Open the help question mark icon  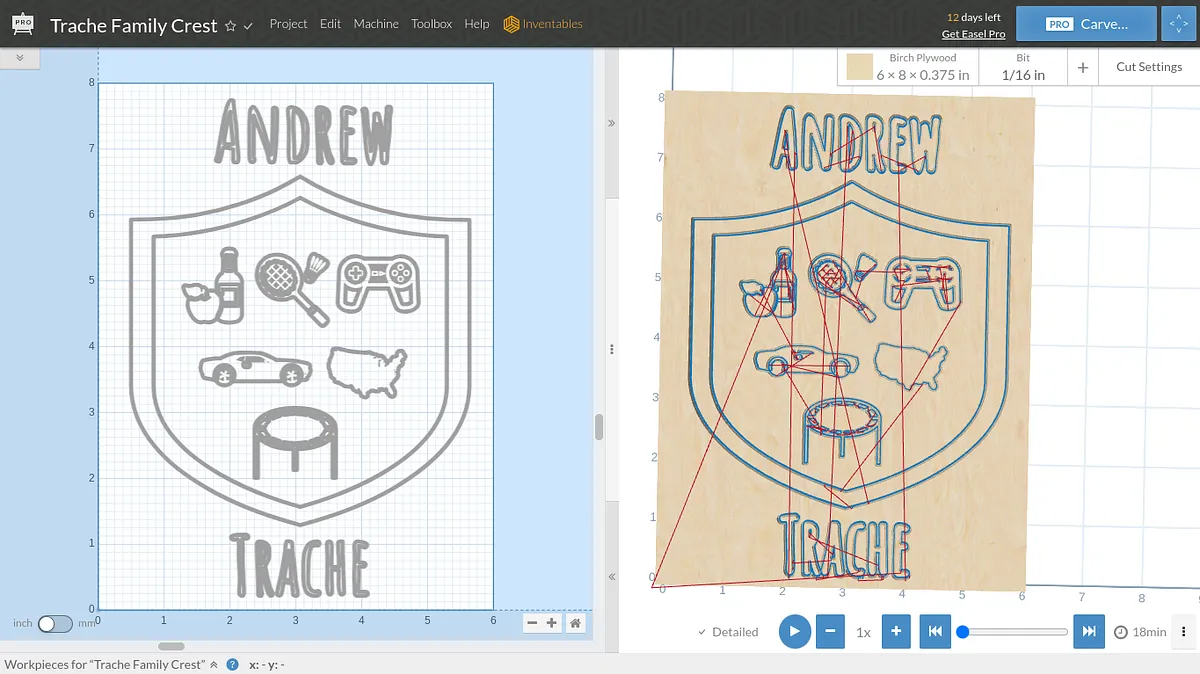(x=232, y=664)
